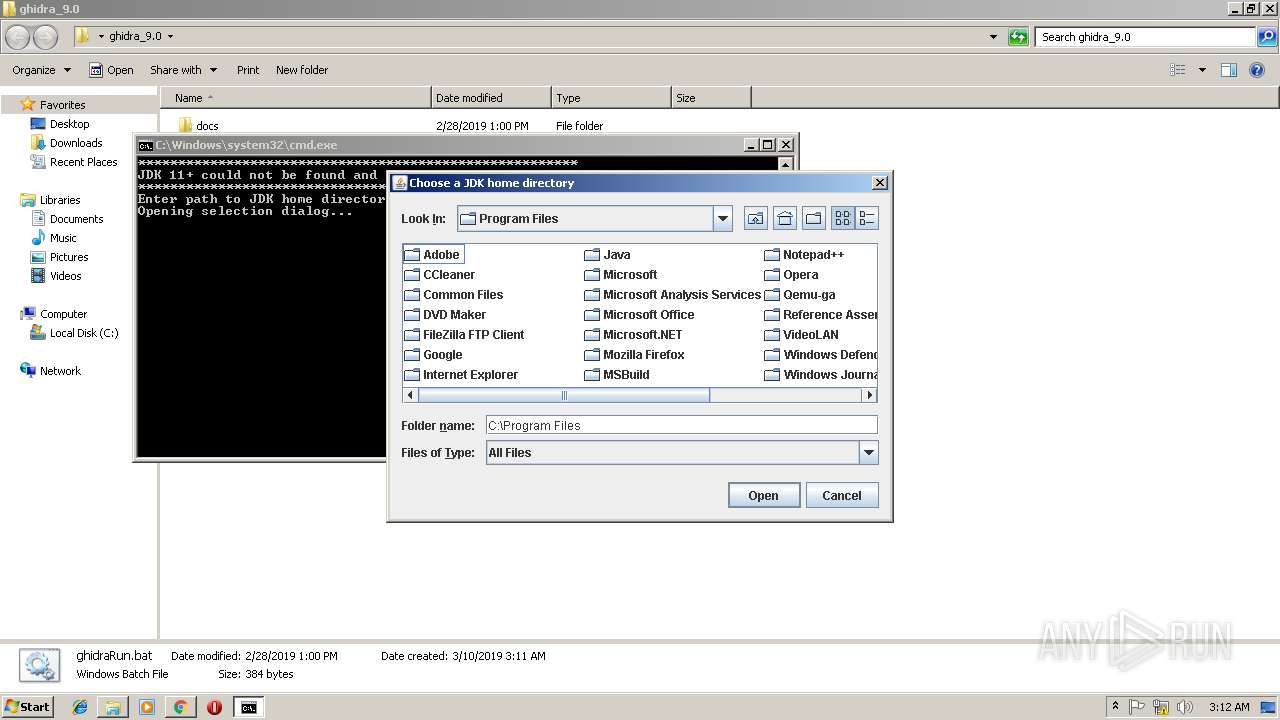Click horizontal scrollbar left arrow in file list
Viewport: 1280px width, 720px height.
[410, 395]
